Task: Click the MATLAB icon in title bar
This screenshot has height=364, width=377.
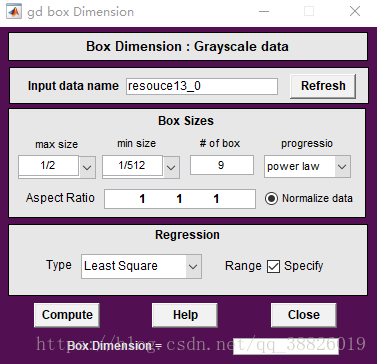Action: pos(14,12)
